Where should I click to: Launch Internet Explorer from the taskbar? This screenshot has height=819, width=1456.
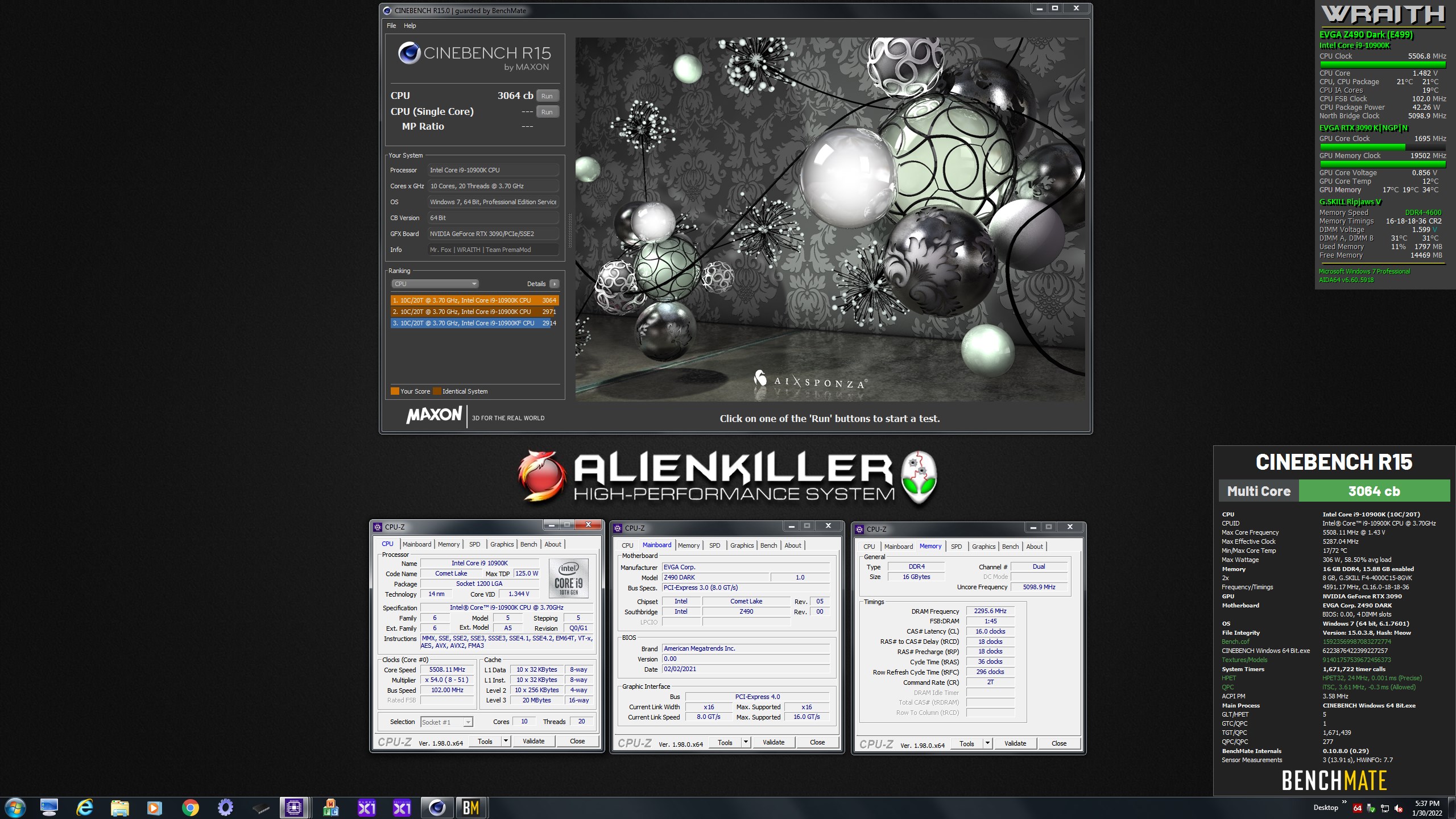click(x=84, y=808)
